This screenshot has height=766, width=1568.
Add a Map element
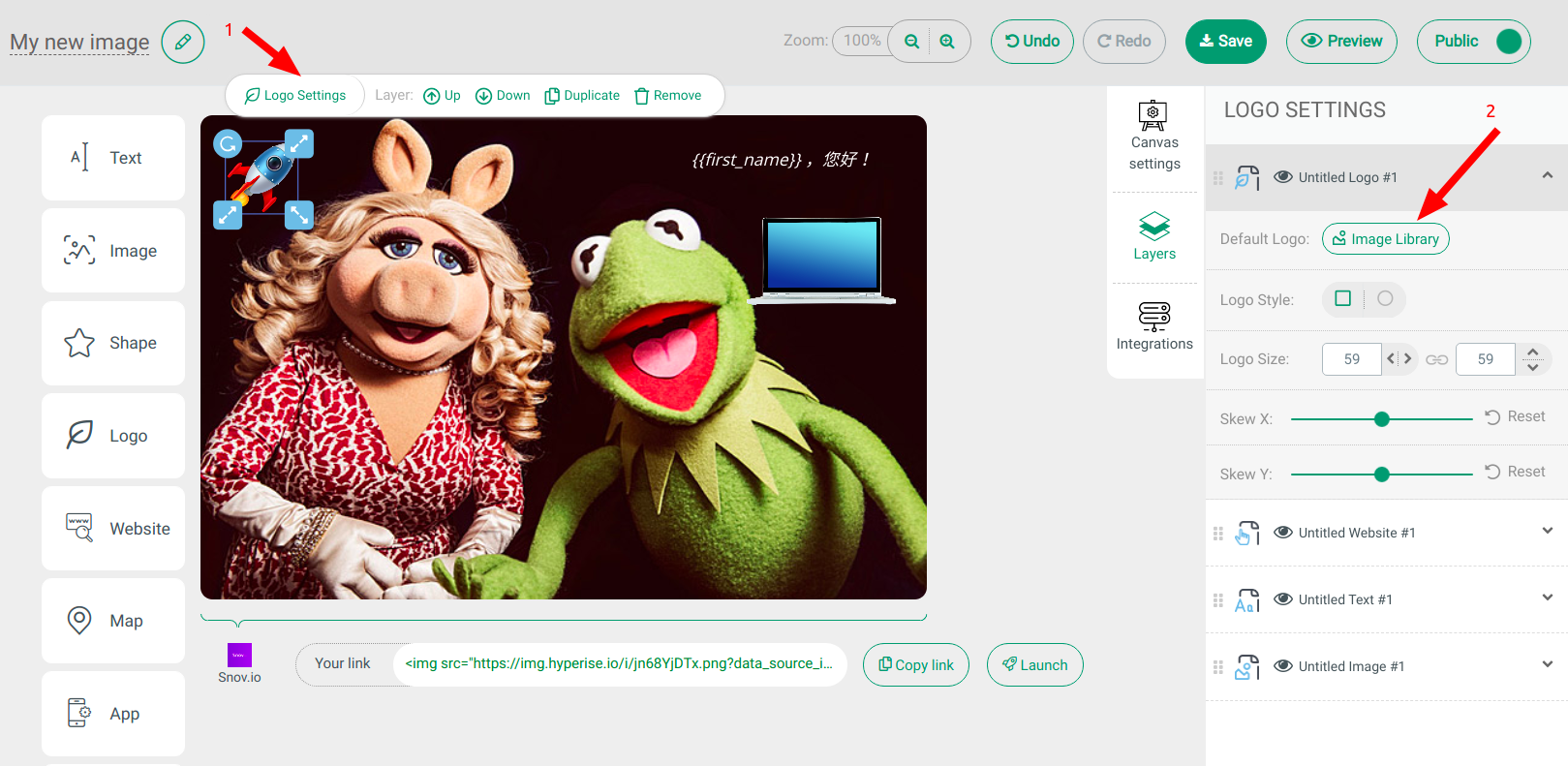pyautogui.click(x=113, y=621)
